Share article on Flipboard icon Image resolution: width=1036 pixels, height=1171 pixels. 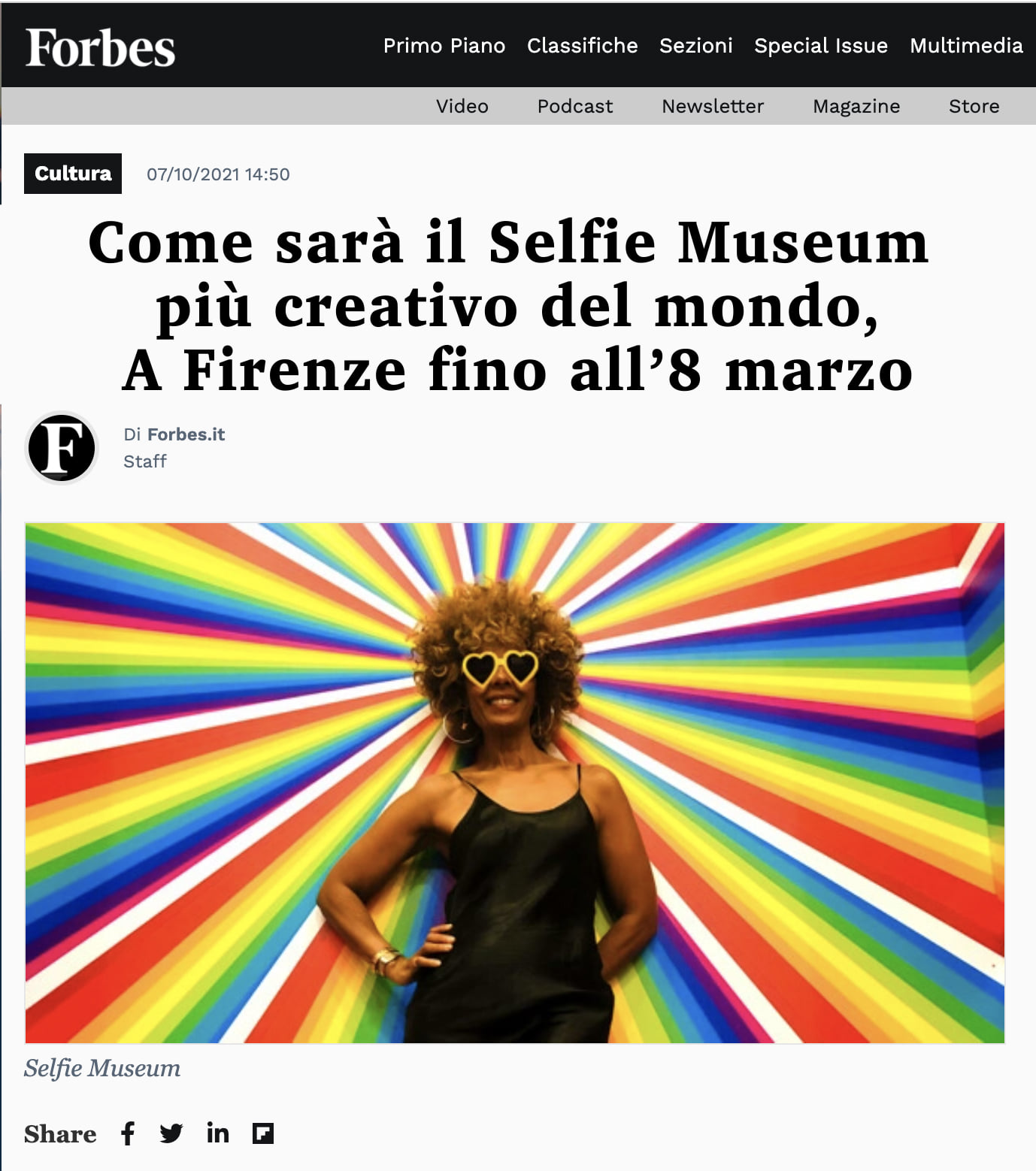(263, 1133)
